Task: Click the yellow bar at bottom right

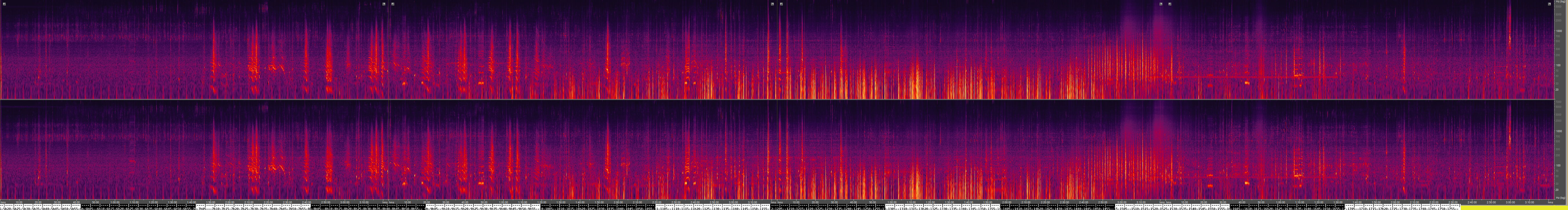Action: click(x=1509, y=208)
